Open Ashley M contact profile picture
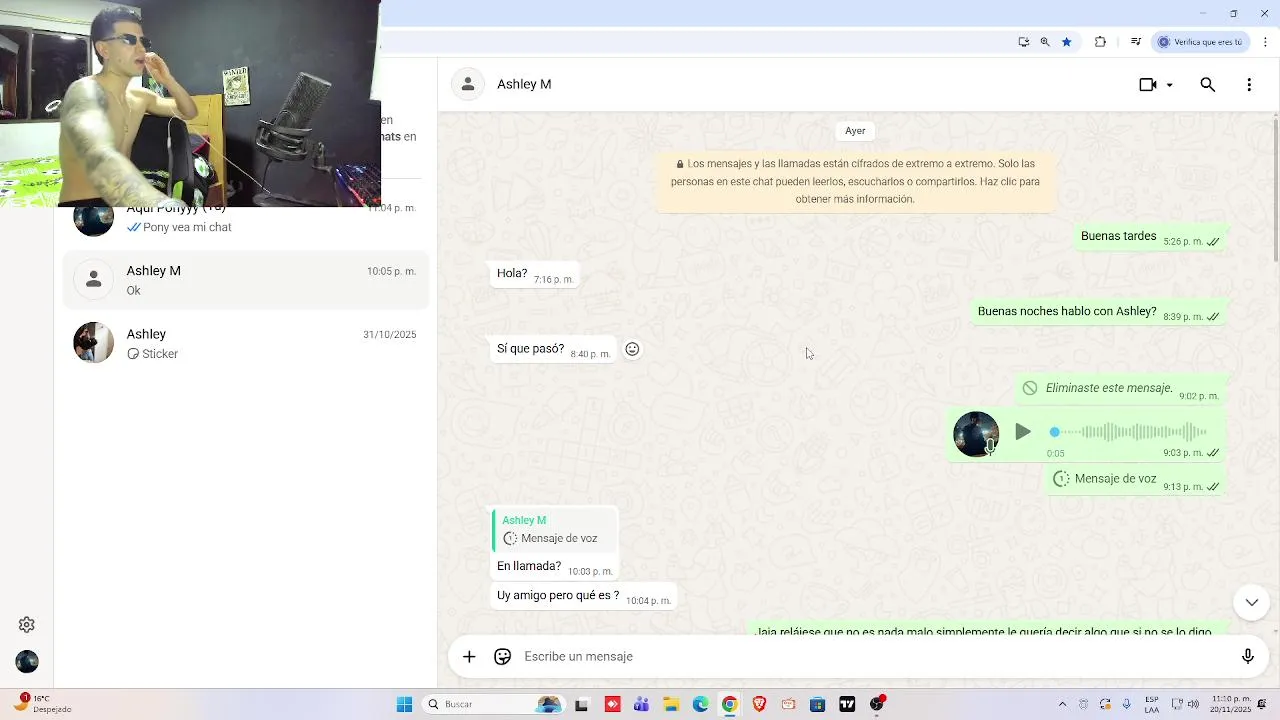The width and height of the screenshot is (1280, 720). click(x=468, y=84)
